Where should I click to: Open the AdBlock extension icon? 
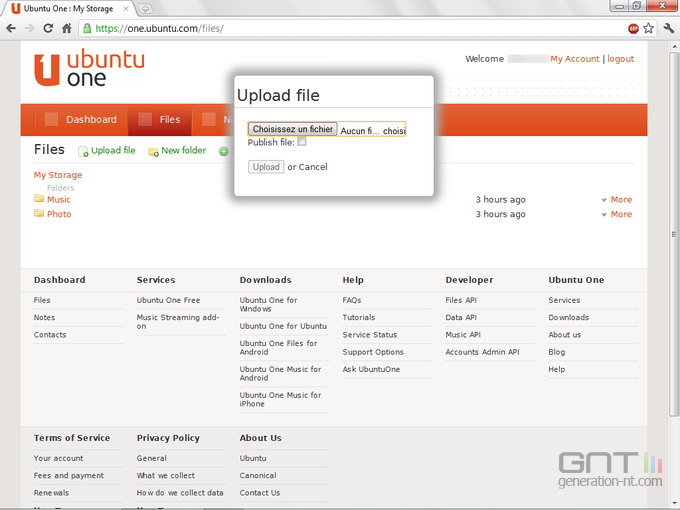pos(633,29)
